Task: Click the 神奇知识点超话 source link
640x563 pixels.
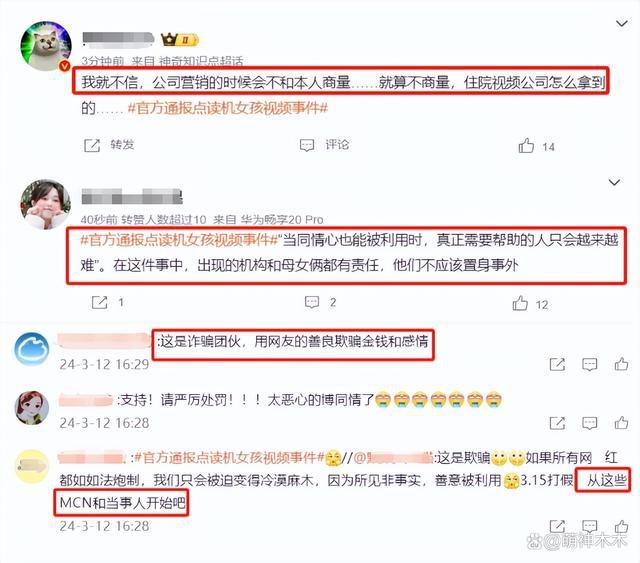Action: pos(201,62)
